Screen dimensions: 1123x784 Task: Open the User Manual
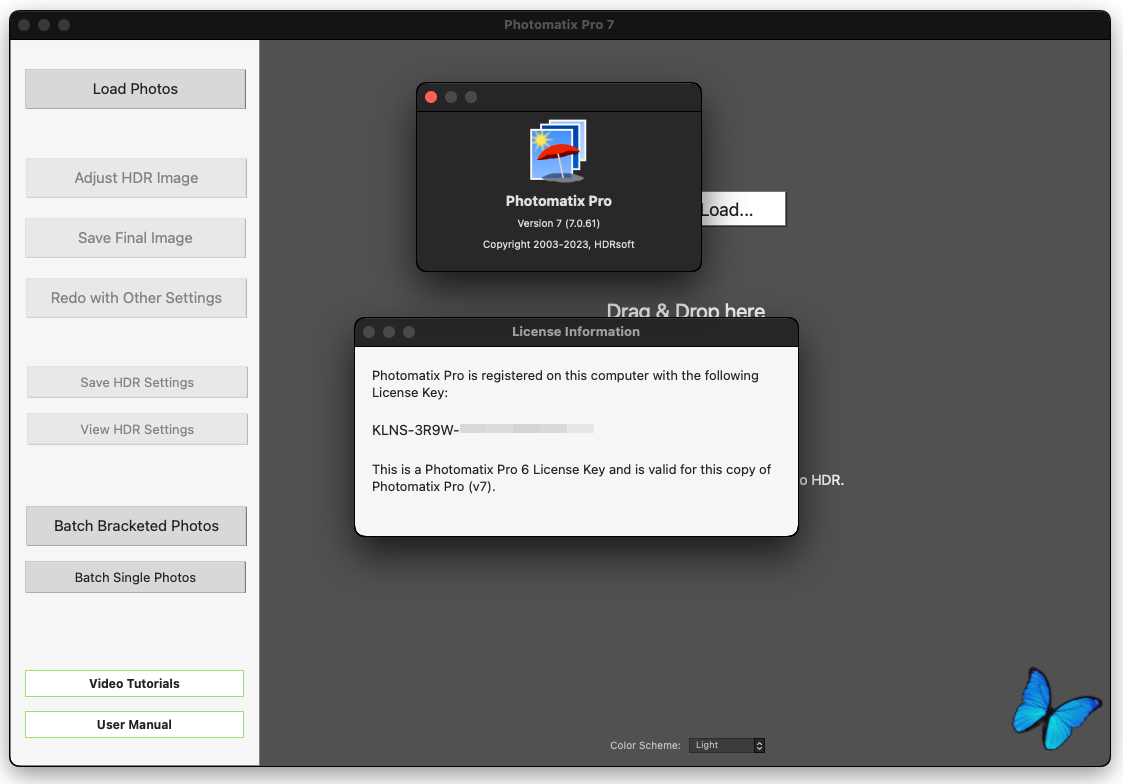[134, 724]
